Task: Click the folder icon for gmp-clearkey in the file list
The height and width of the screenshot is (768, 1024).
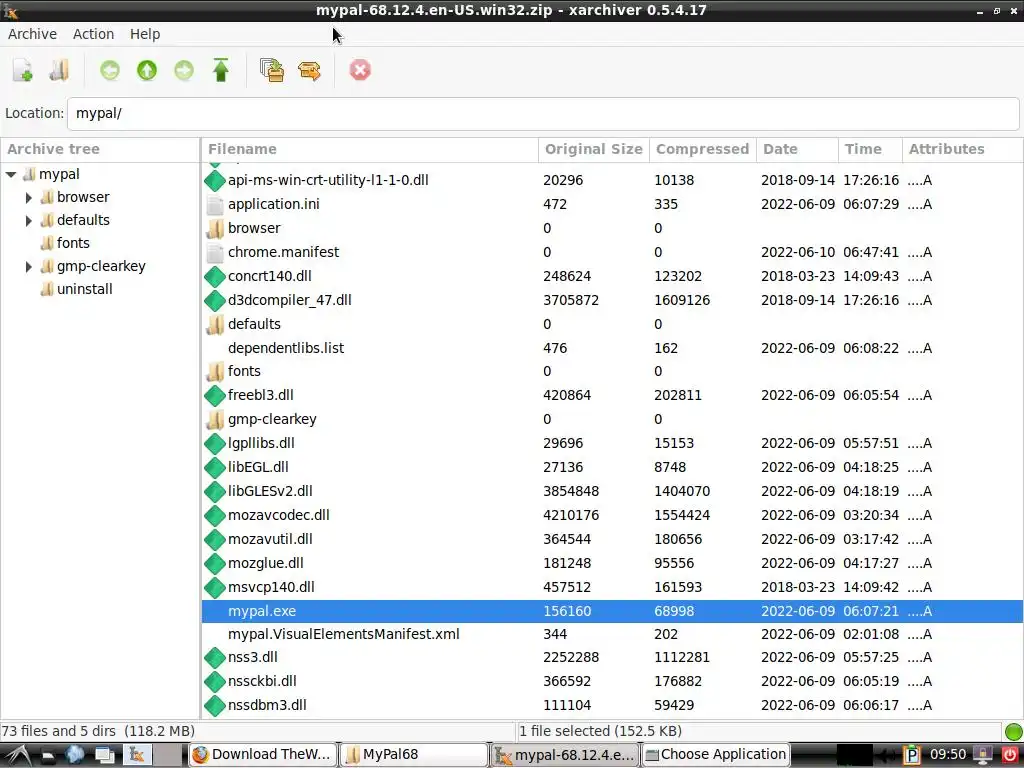Action: point(215,419)
